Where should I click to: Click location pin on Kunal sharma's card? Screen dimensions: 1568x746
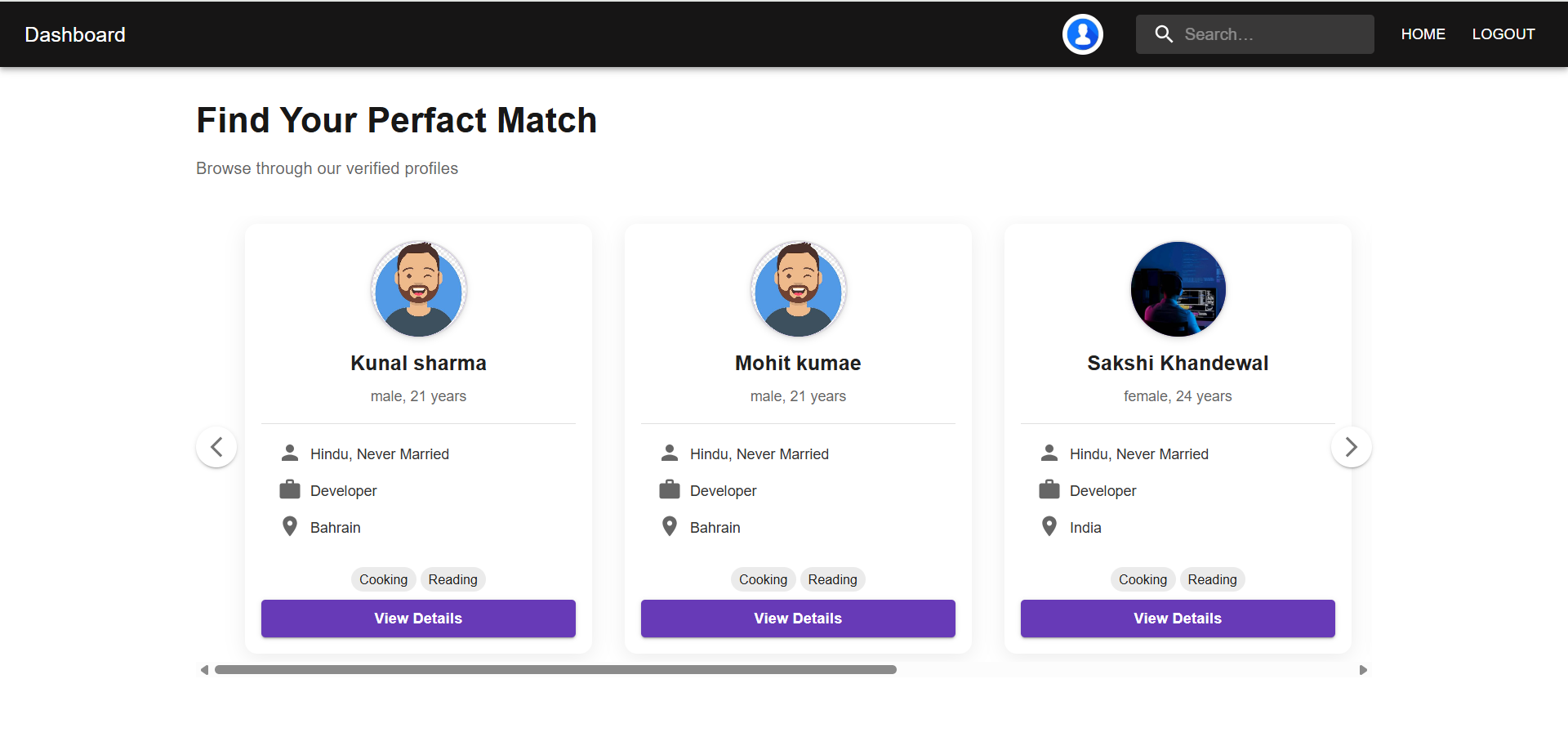(290, 526)
